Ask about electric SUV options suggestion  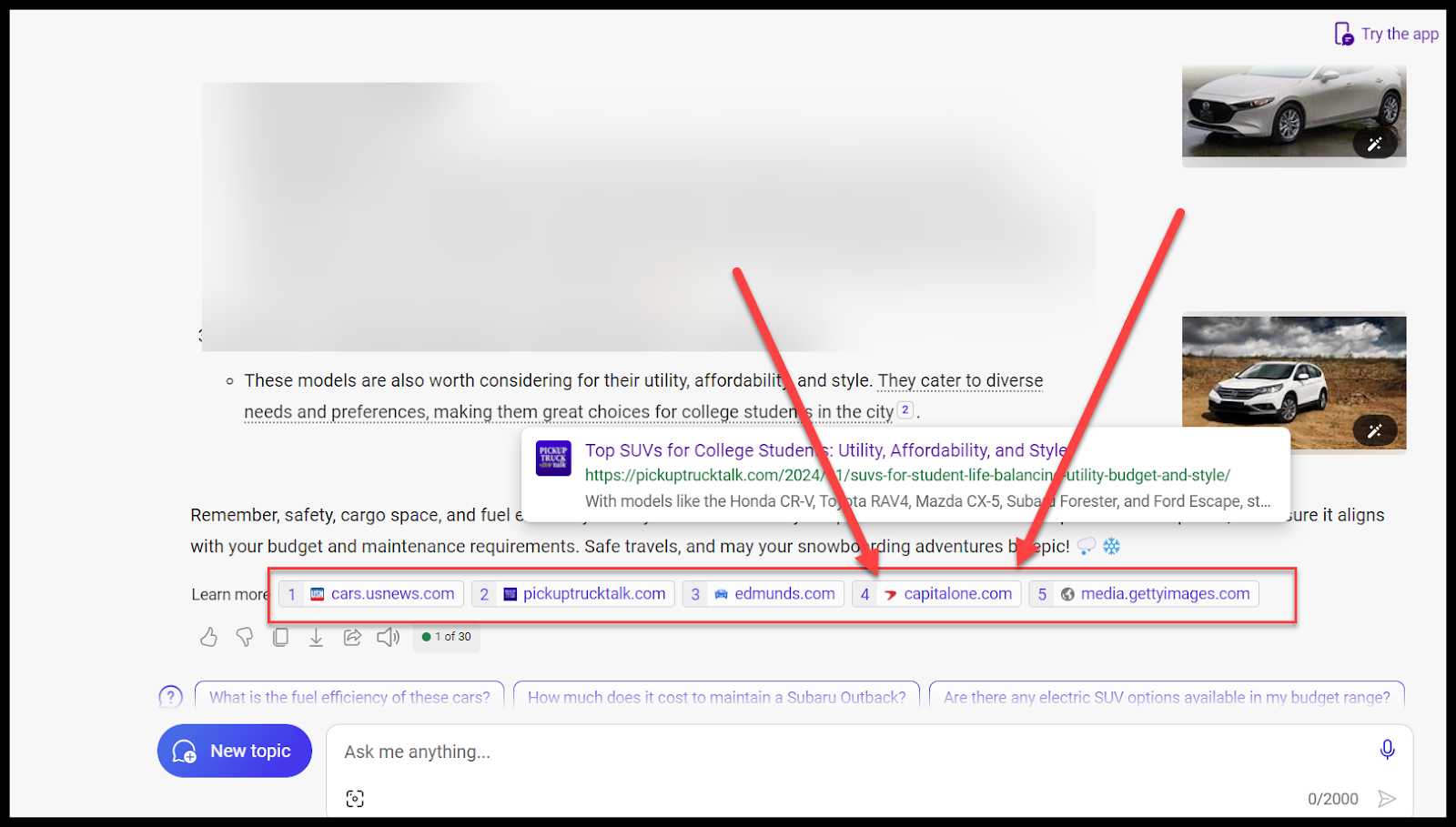(x=1167, y=697)
